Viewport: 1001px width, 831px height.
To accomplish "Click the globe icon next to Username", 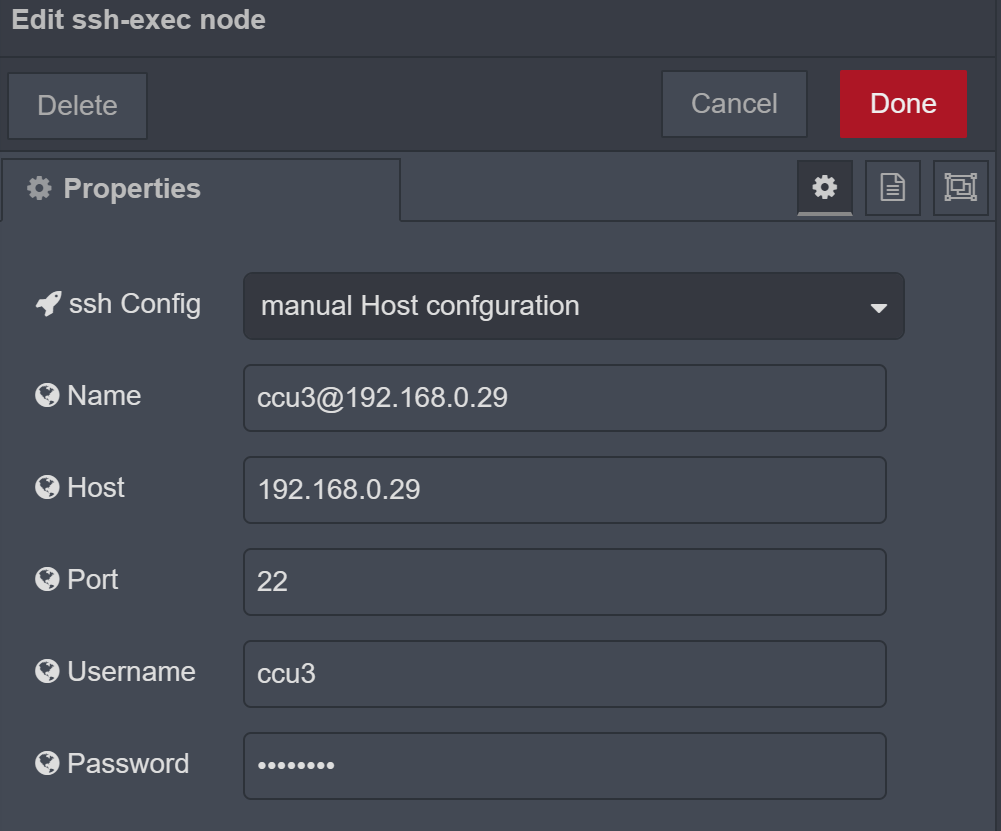I will pos(46,670).
